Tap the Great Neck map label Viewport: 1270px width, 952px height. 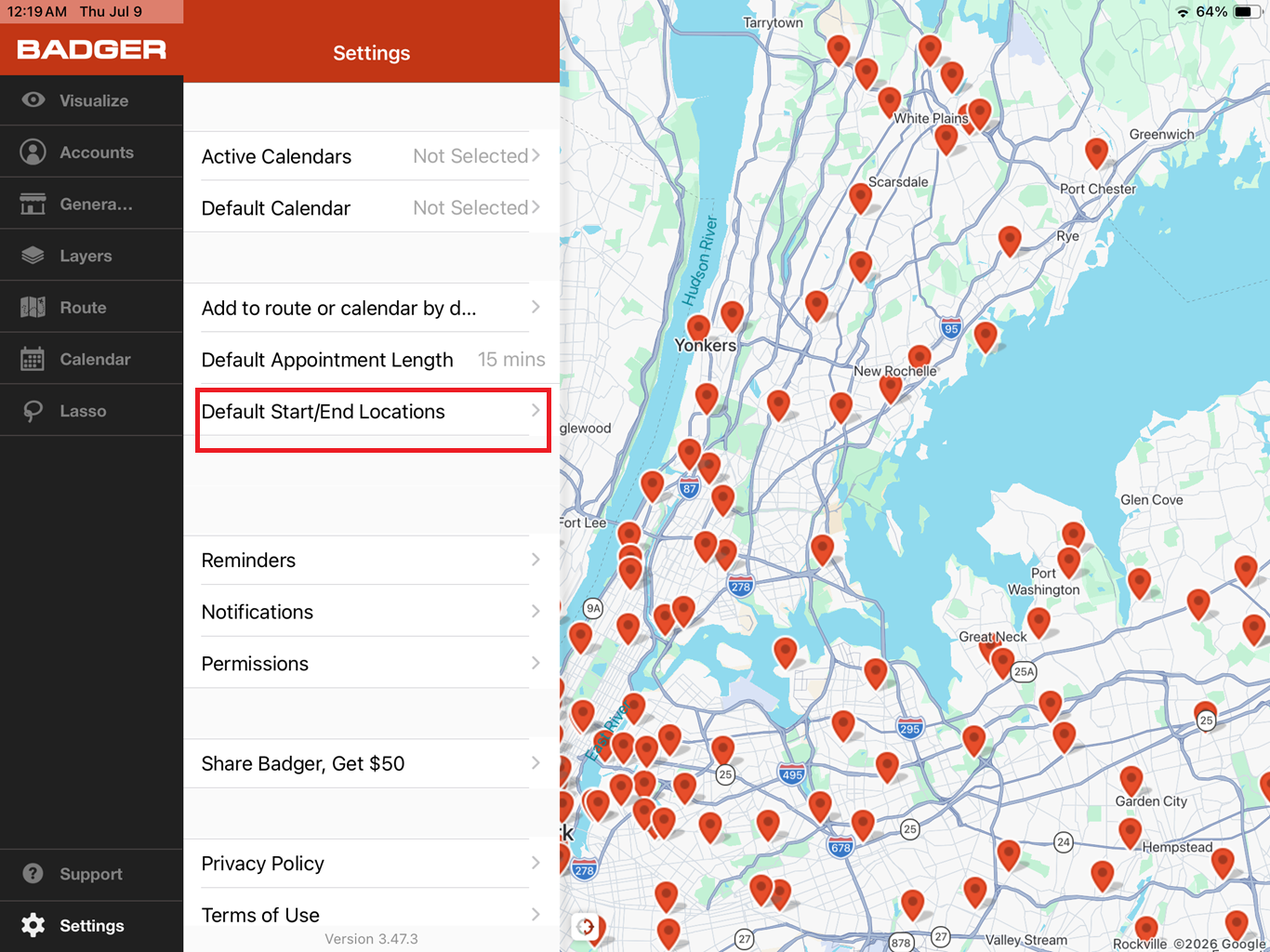coord(993,637)
